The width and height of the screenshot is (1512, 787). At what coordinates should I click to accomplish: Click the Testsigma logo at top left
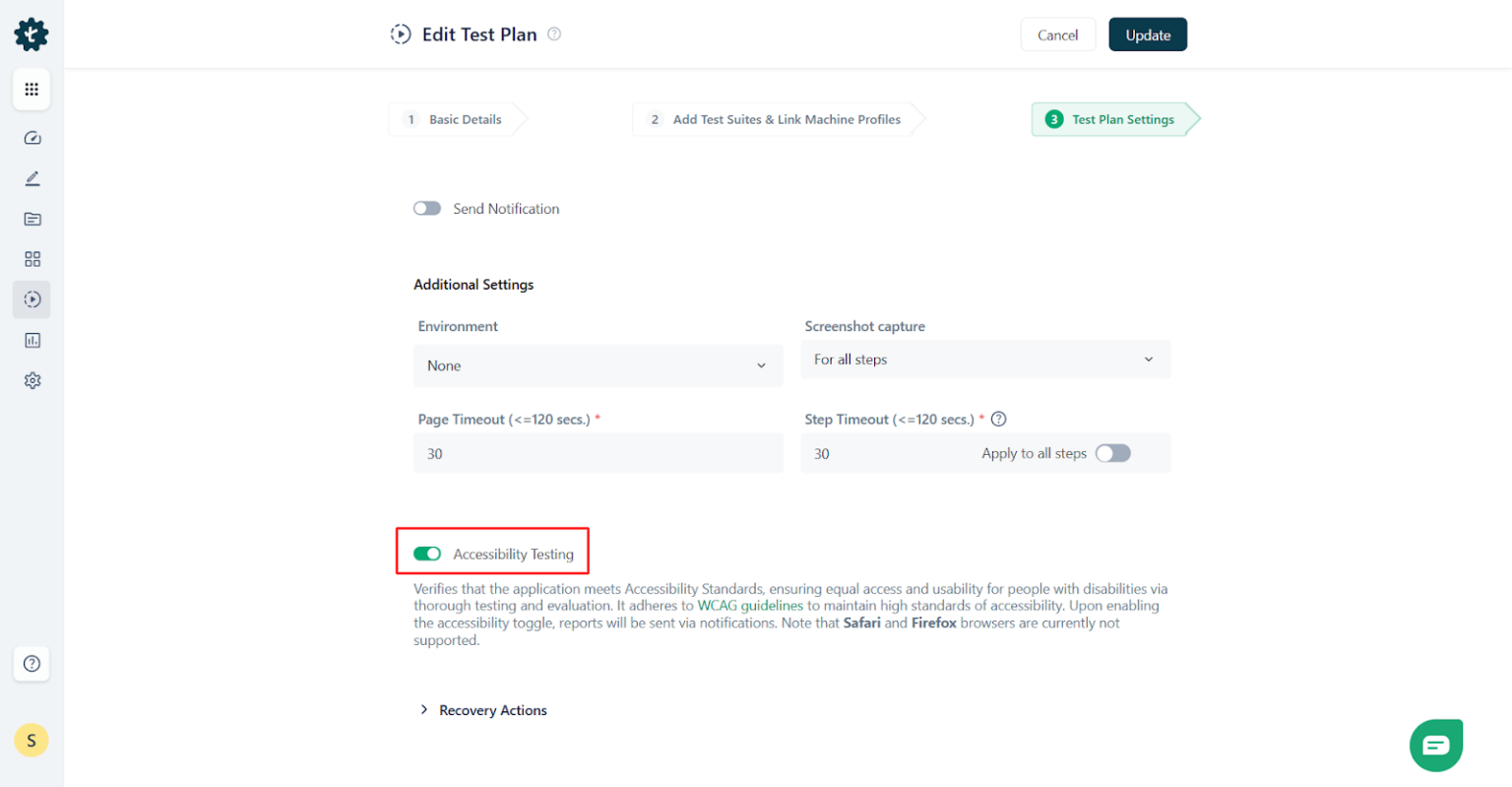click(x=31, y=33)
